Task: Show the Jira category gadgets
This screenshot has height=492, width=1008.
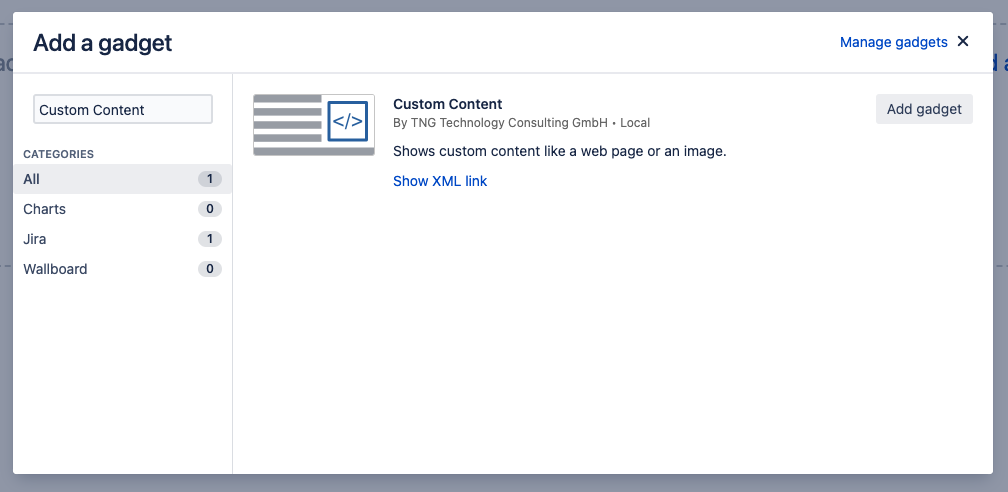Action: click(x=35, y=239)
